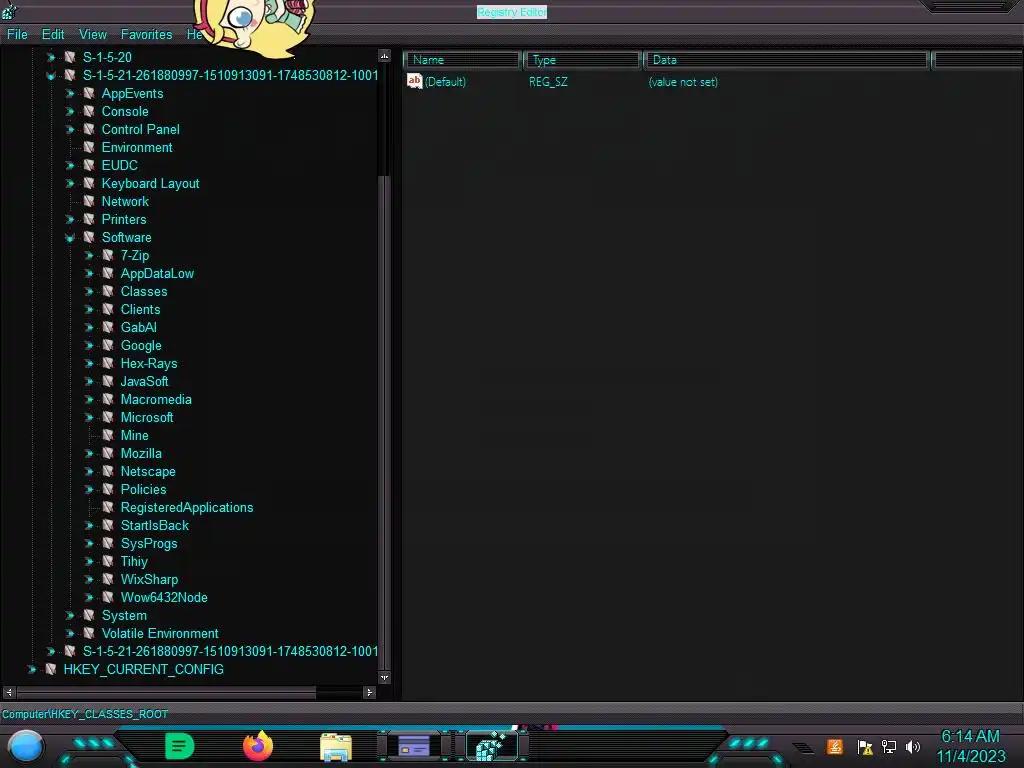Viewport: 1024px width, 768px height.
Task: Click the taskbar clock showing 6:14 AM
Action: click(x=970, y=737)
